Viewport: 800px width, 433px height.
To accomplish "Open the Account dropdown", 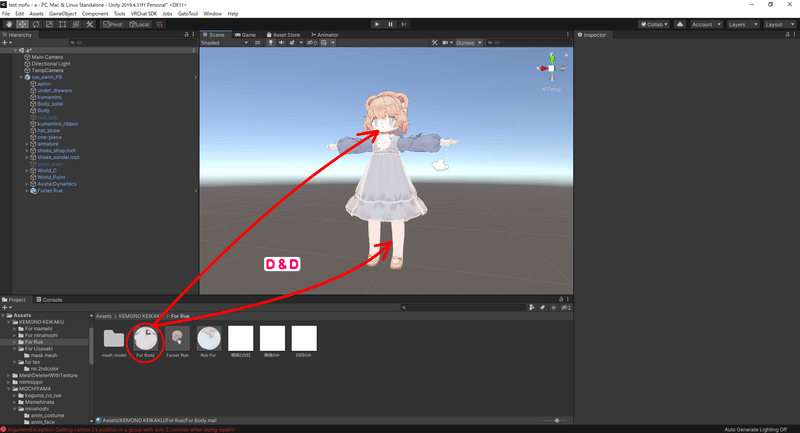I will (x=706, y=24).
